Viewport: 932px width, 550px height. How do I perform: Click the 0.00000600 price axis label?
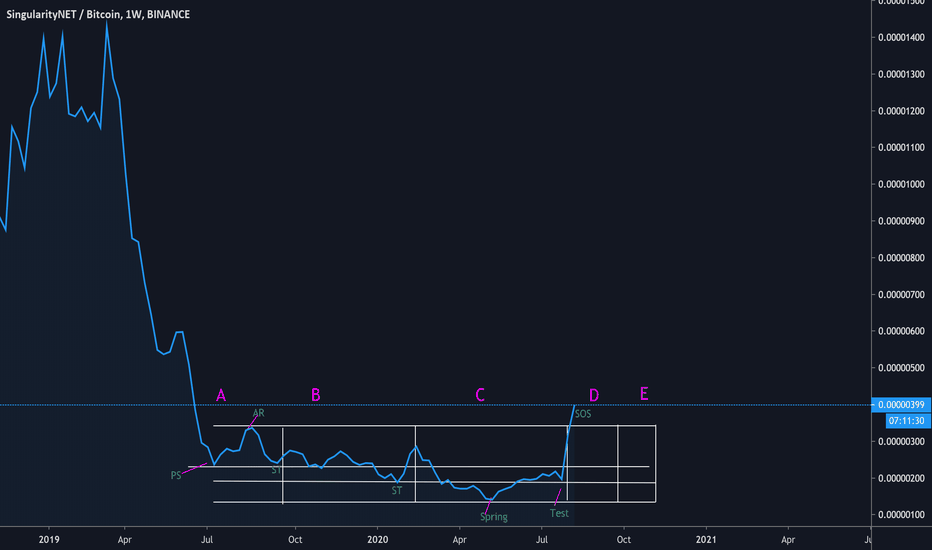pos(901,331)
